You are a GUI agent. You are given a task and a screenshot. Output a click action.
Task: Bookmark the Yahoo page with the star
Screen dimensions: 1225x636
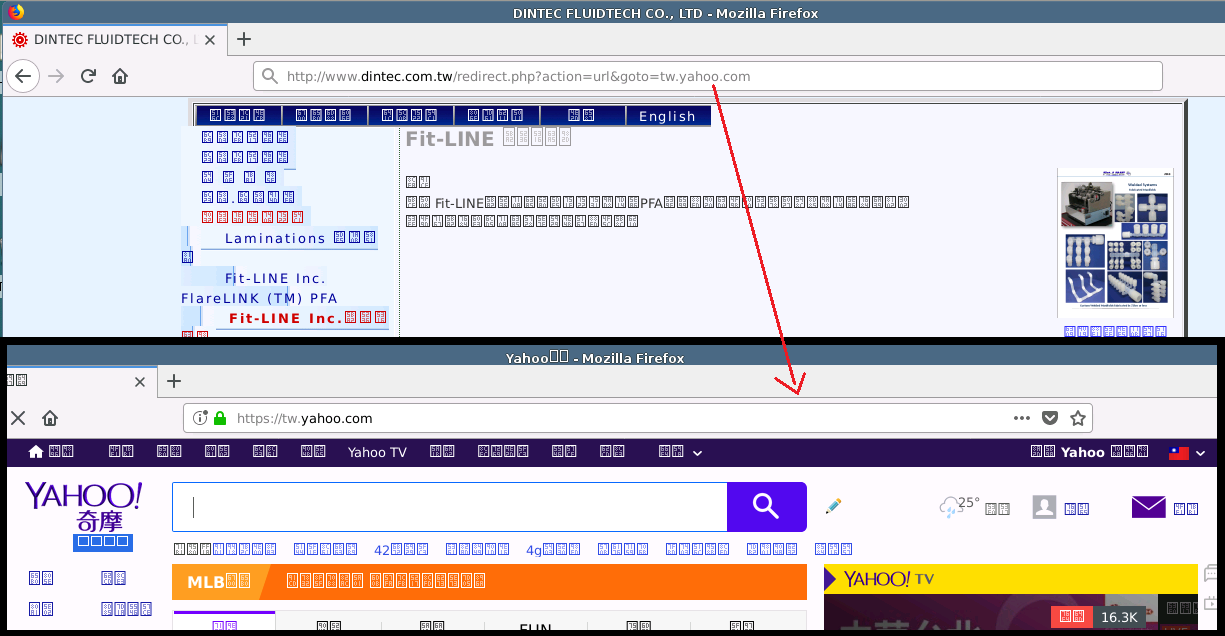(x=1078, y=418)
